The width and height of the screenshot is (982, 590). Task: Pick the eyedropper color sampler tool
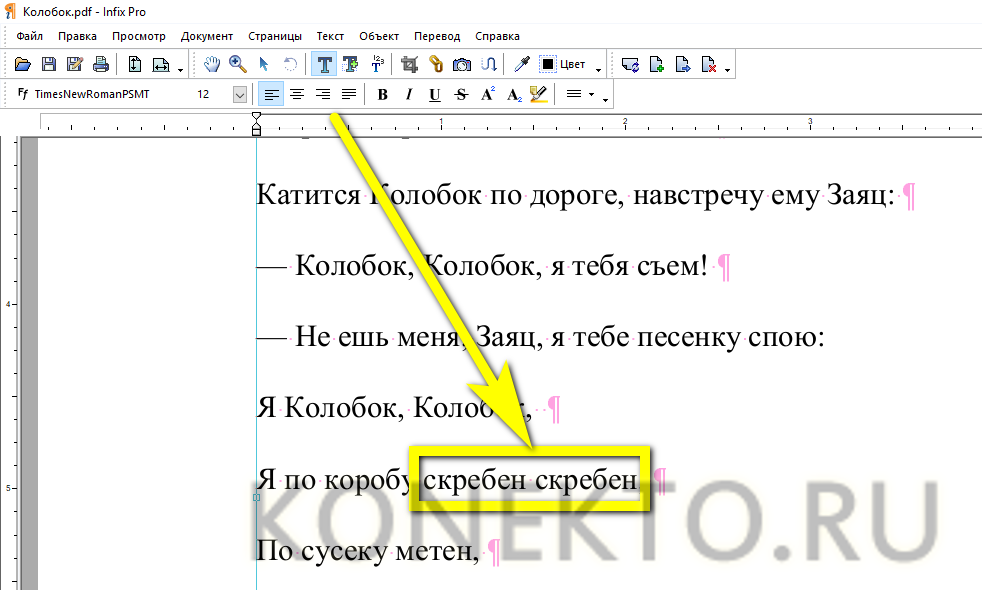(x=521, y=64)
